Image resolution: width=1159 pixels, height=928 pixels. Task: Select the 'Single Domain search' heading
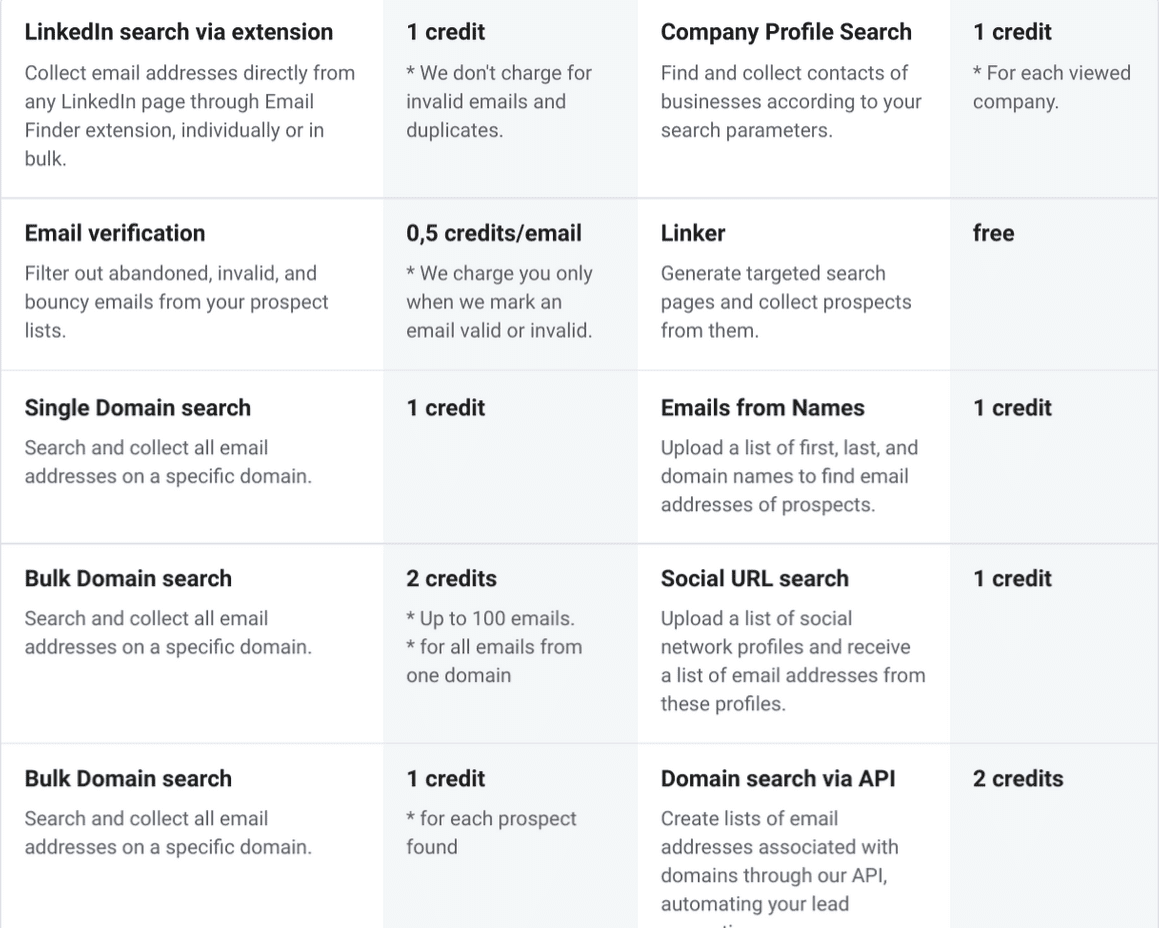[x=137, y=408]
